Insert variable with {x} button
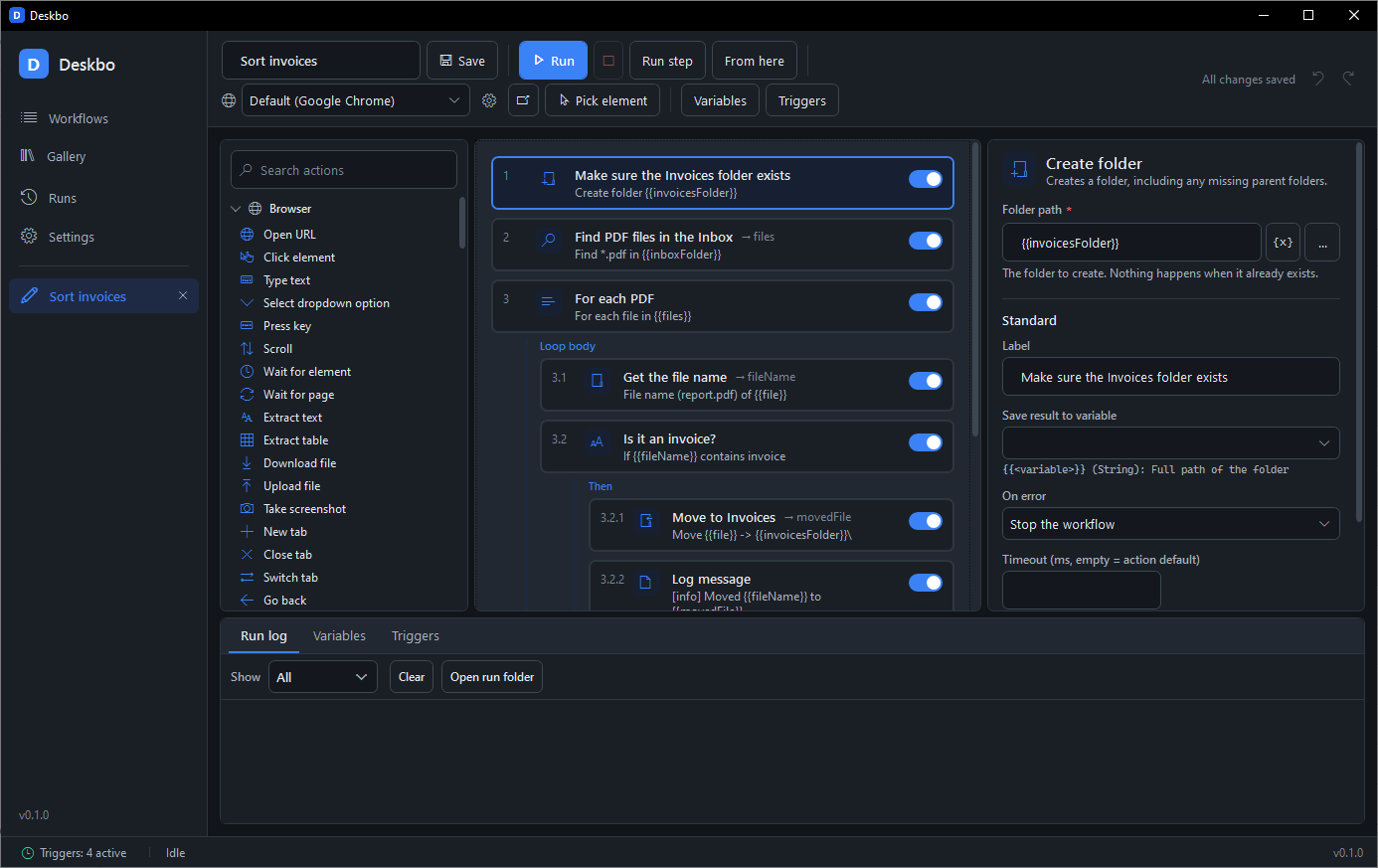This screenshot has height=868, width=1378. pos(1284,243)
